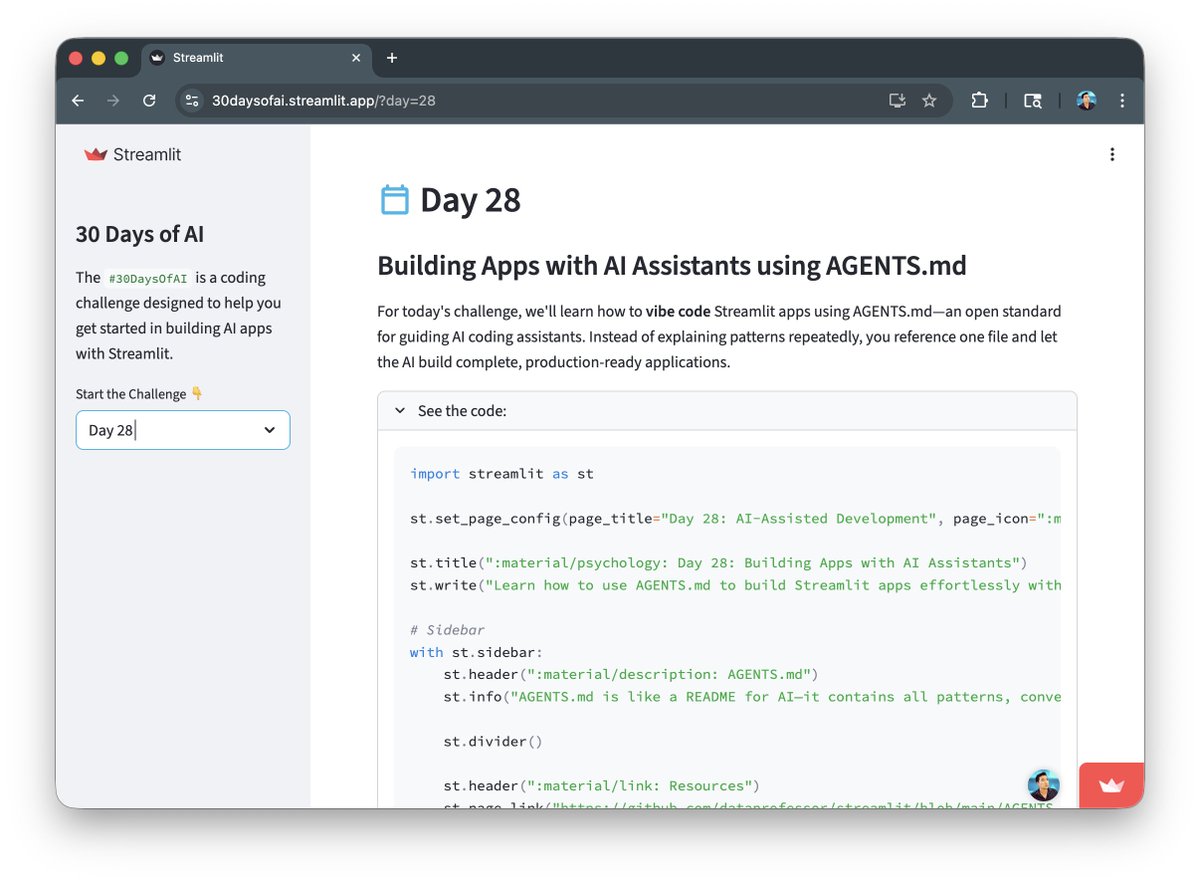The height and width of the screenshot is (882, 1200).
Task: Click the st.divider() code line
Action: [x=493, y=742]
